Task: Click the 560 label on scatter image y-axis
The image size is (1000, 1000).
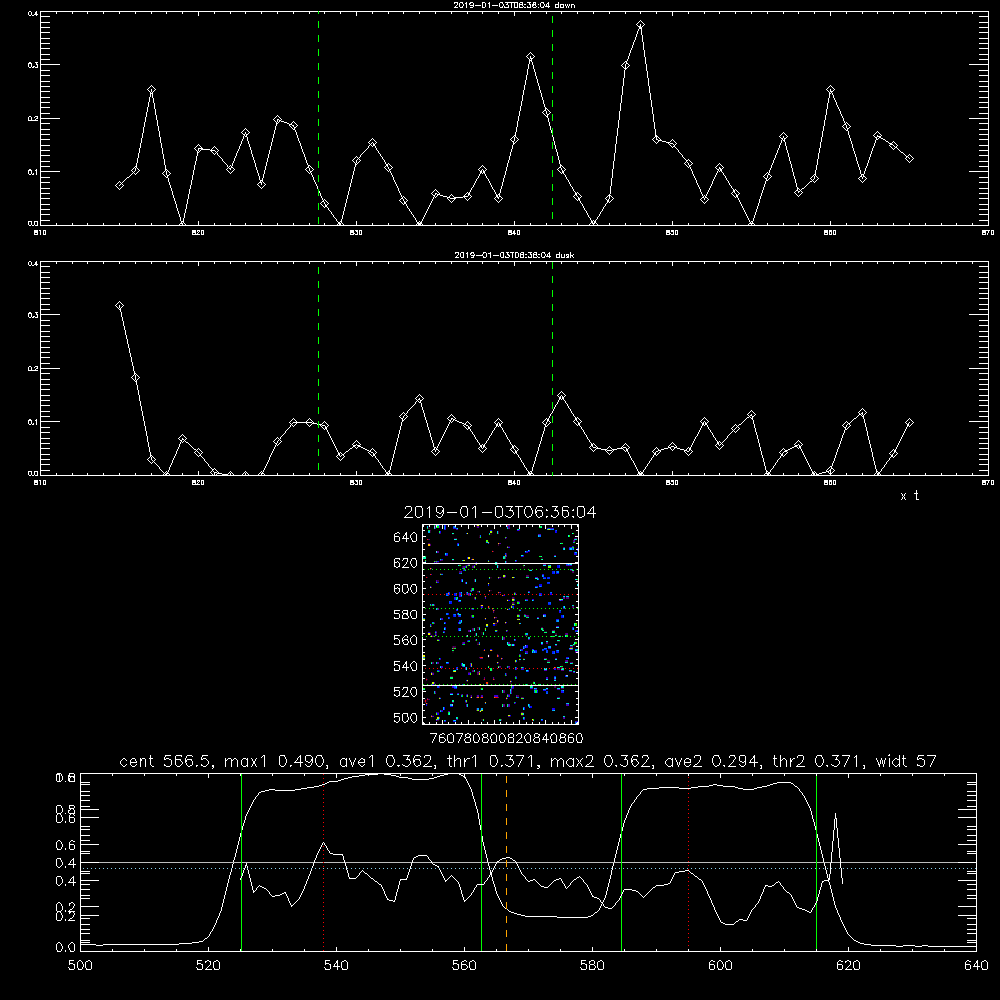Action: (406, 640)
